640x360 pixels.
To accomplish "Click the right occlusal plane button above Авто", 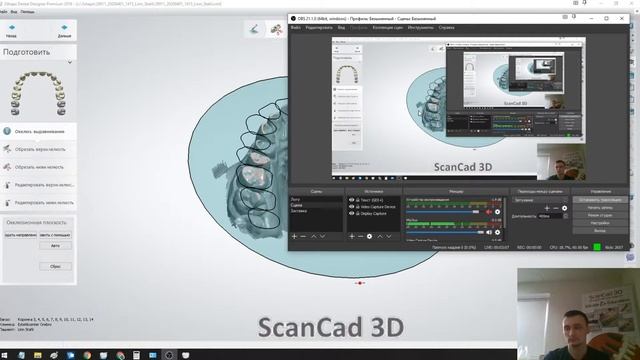I will (56, 235).
